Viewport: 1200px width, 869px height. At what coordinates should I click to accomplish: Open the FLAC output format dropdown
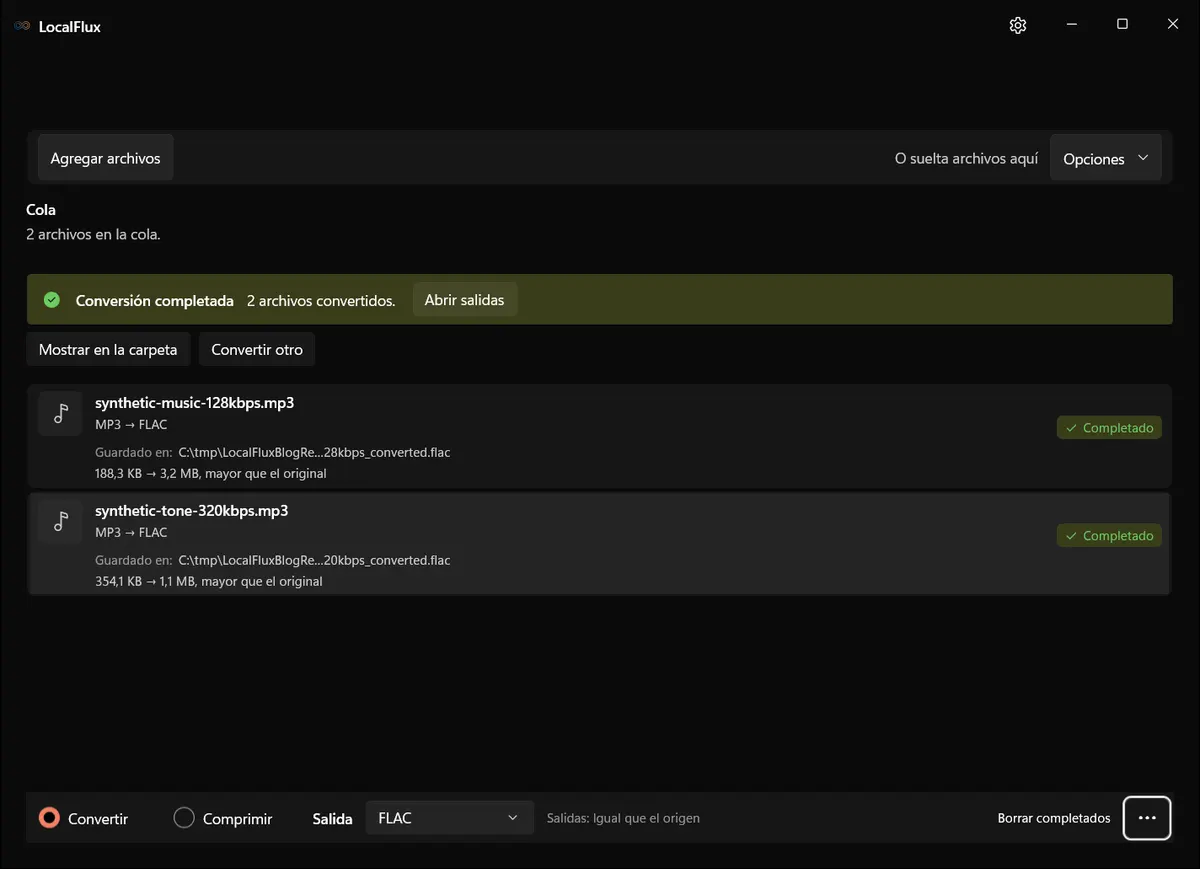449,818
